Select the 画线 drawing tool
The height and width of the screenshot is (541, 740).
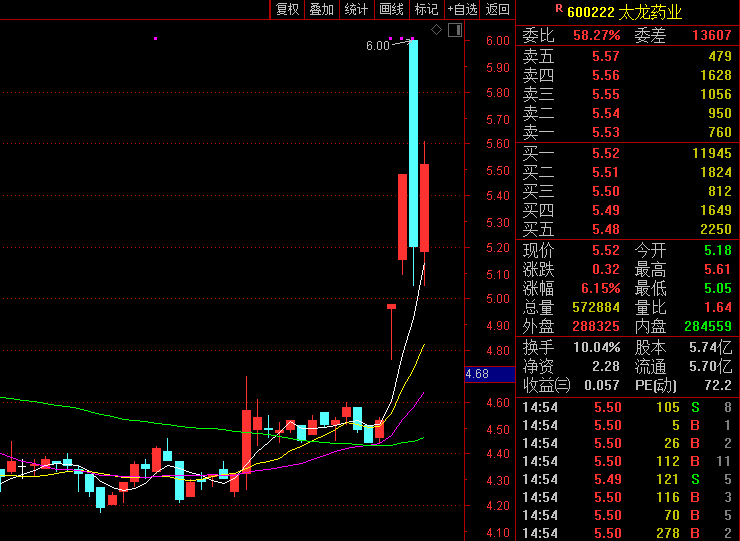(391, 10)
